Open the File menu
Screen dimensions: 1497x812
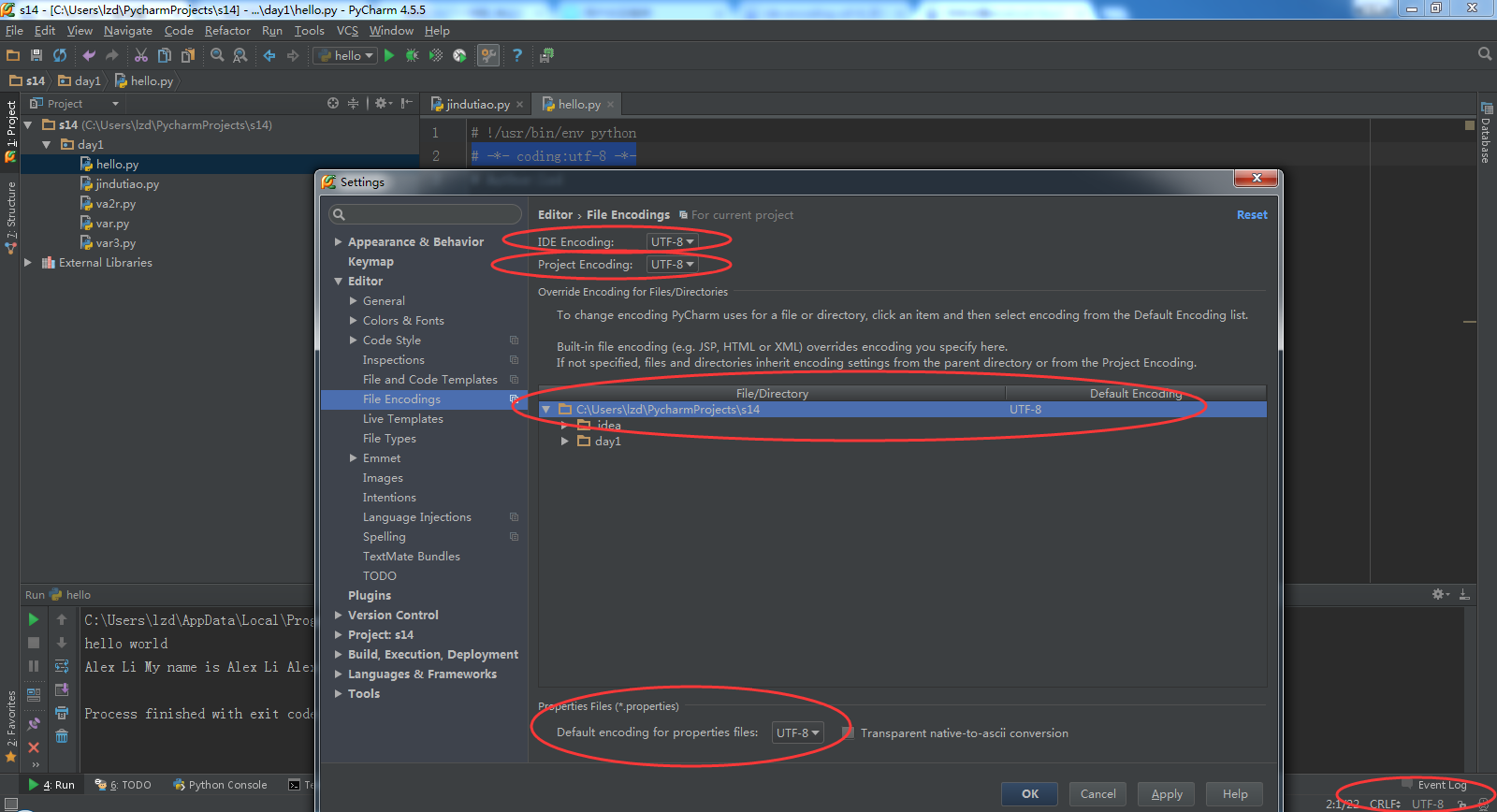[14, 31]
